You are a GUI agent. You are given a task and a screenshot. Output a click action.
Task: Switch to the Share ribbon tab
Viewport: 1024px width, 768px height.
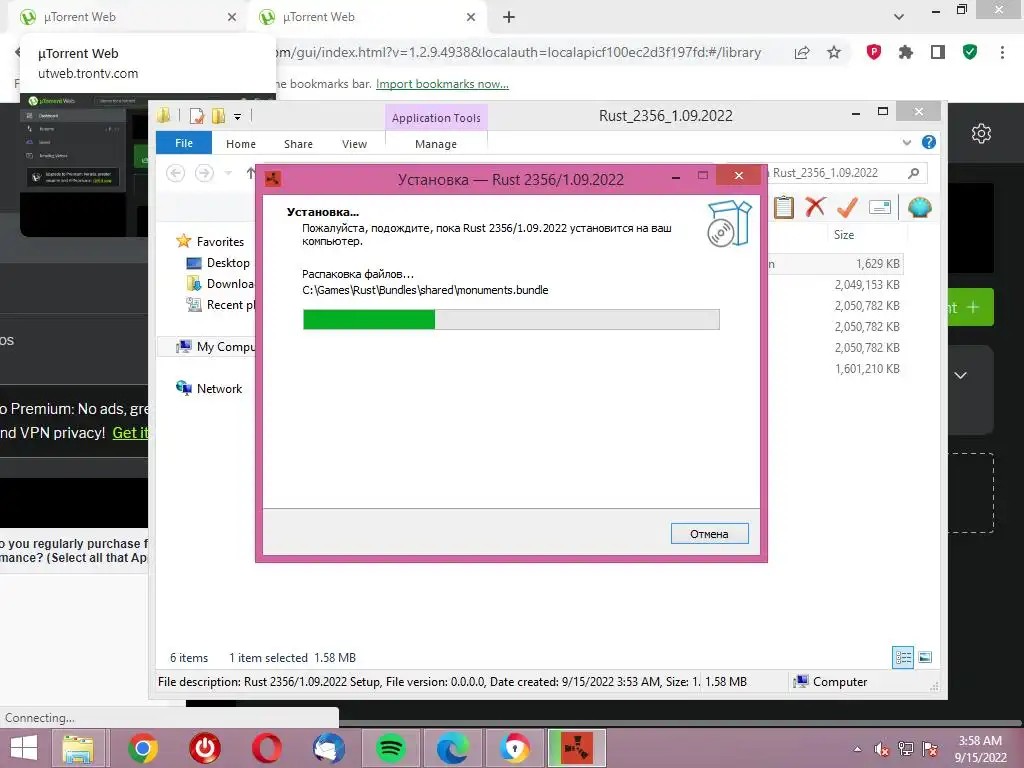pyautogui.click(x=298, y=144)
